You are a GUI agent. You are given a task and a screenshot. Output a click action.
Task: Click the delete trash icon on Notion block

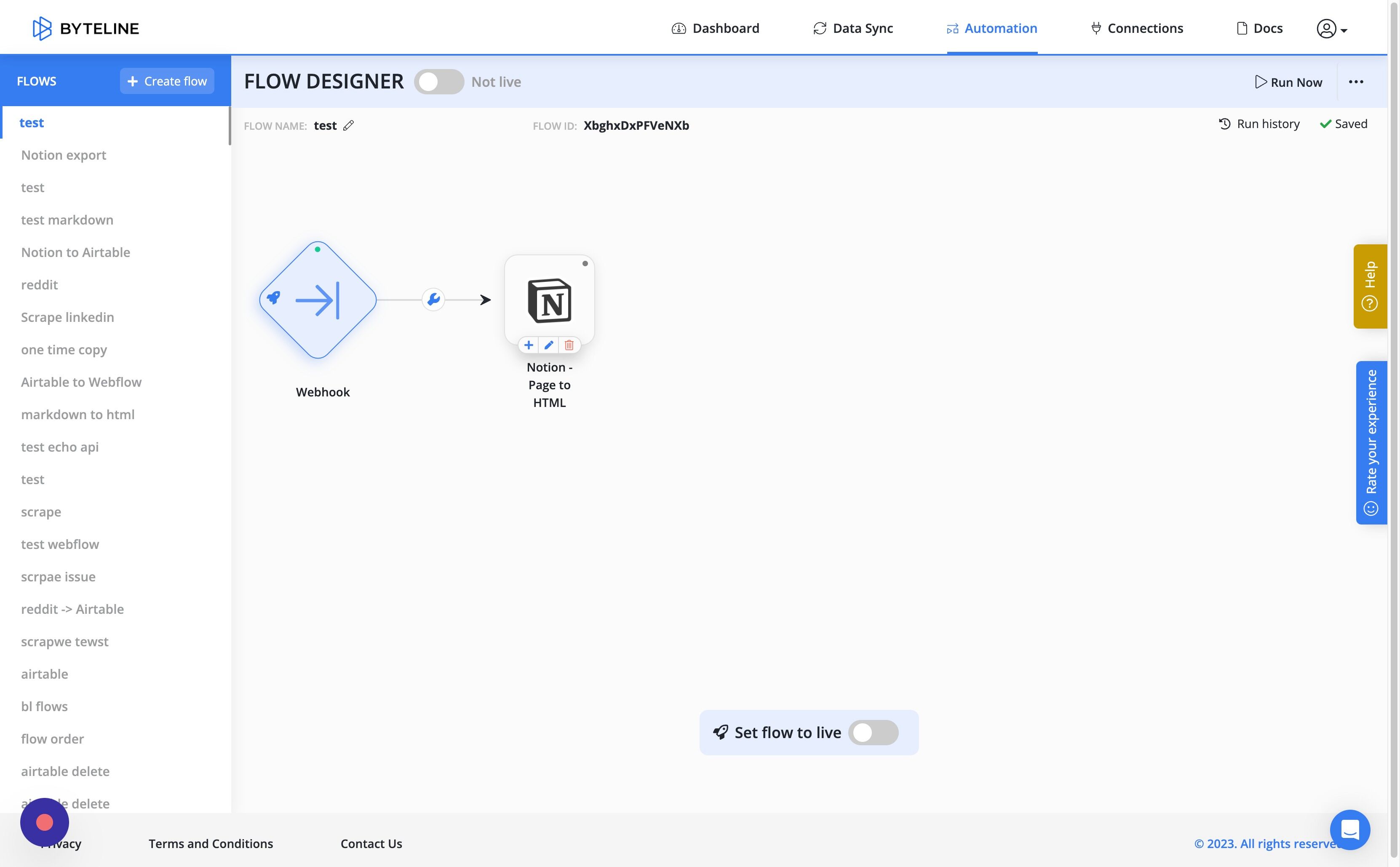(569, 345)
